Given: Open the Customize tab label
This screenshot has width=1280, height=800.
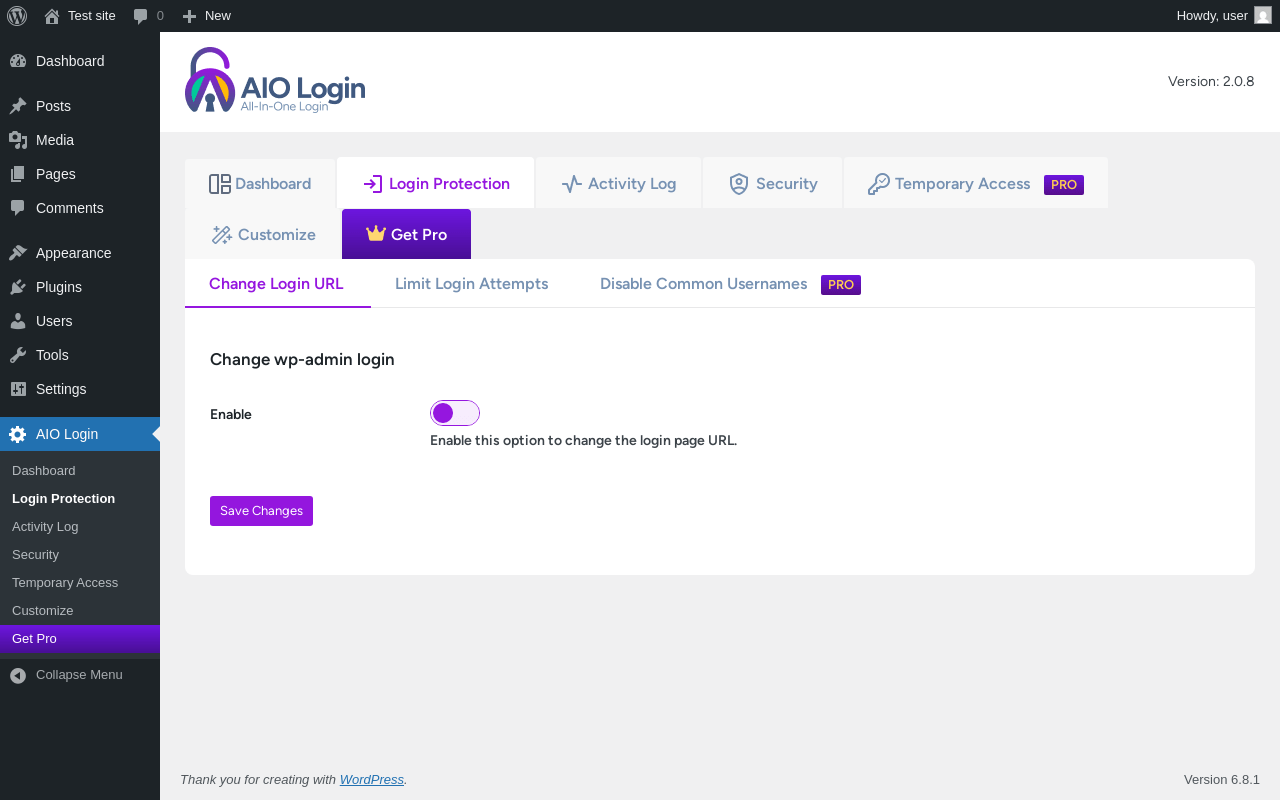Looking at the screenshot, I should pos(277,235).
